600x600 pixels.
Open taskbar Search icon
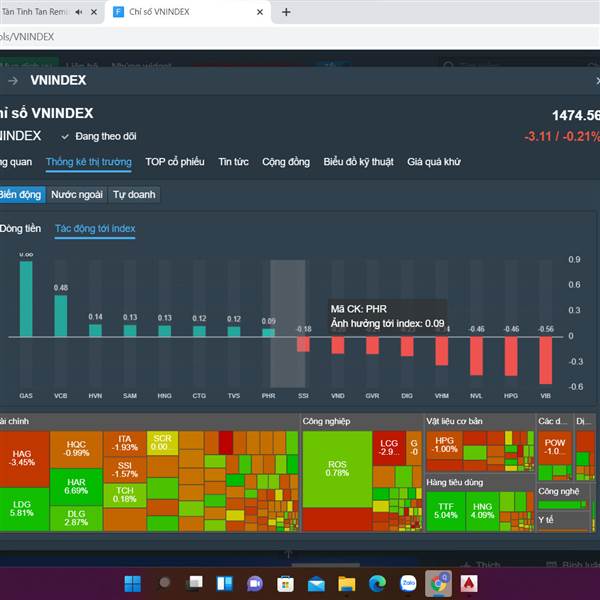tap(165, 582)
